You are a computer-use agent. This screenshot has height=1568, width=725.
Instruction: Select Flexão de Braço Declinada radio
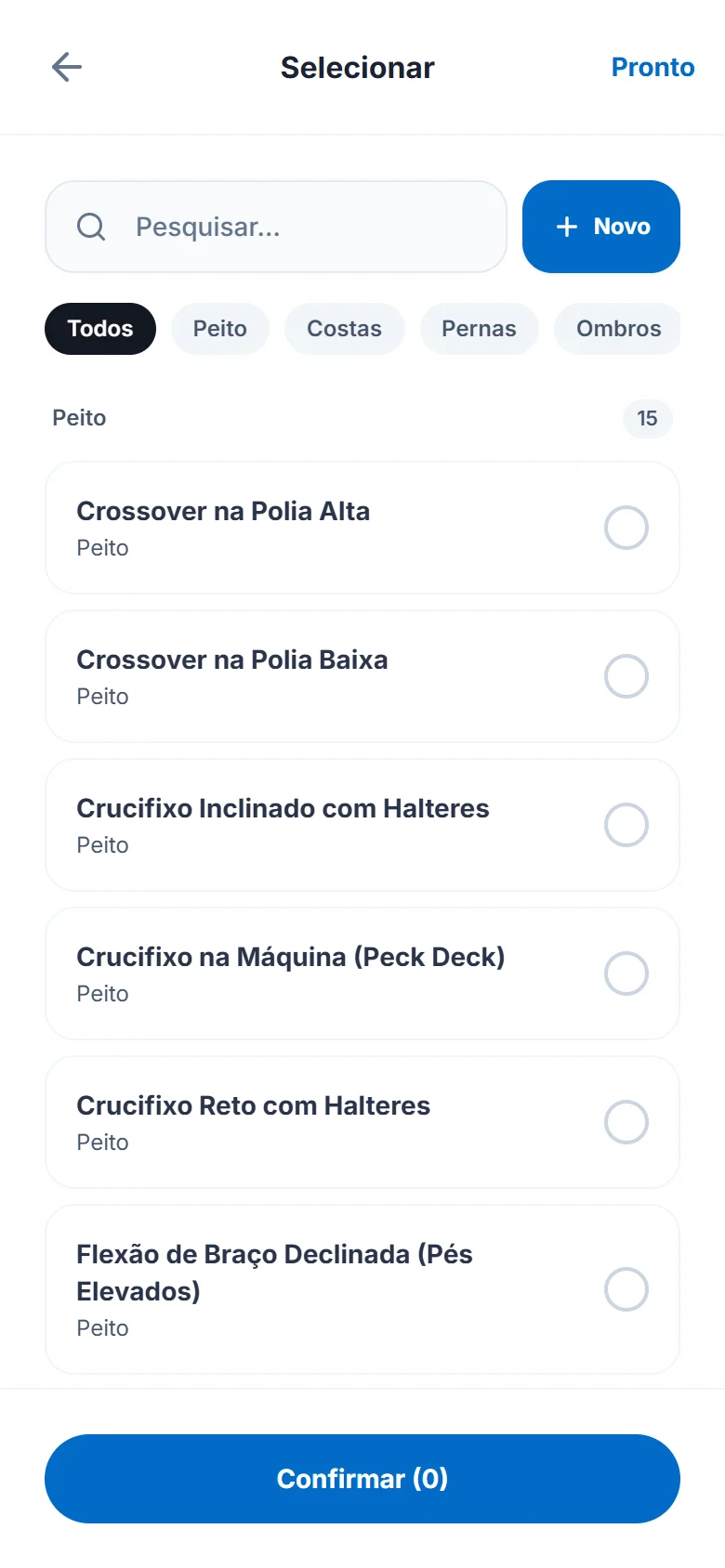point(626,1289)
